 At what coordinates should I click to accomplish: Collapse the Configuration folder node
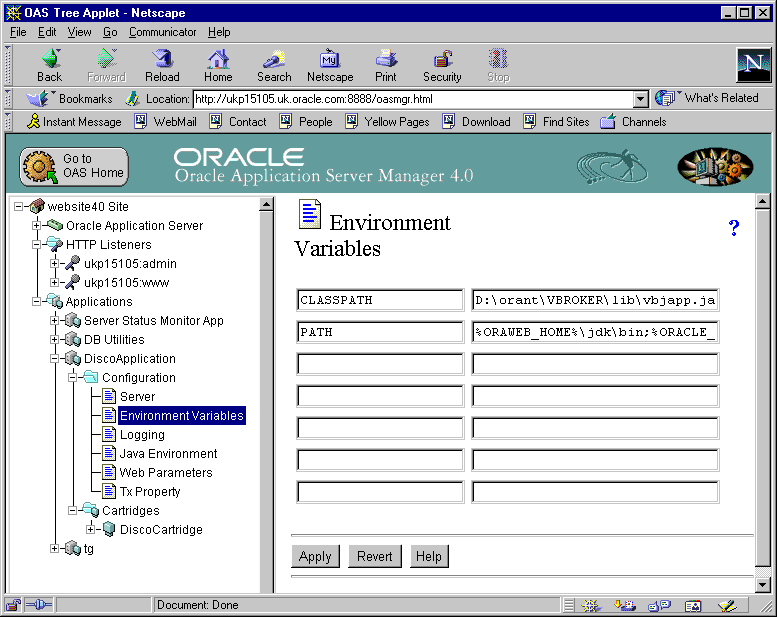72,378
